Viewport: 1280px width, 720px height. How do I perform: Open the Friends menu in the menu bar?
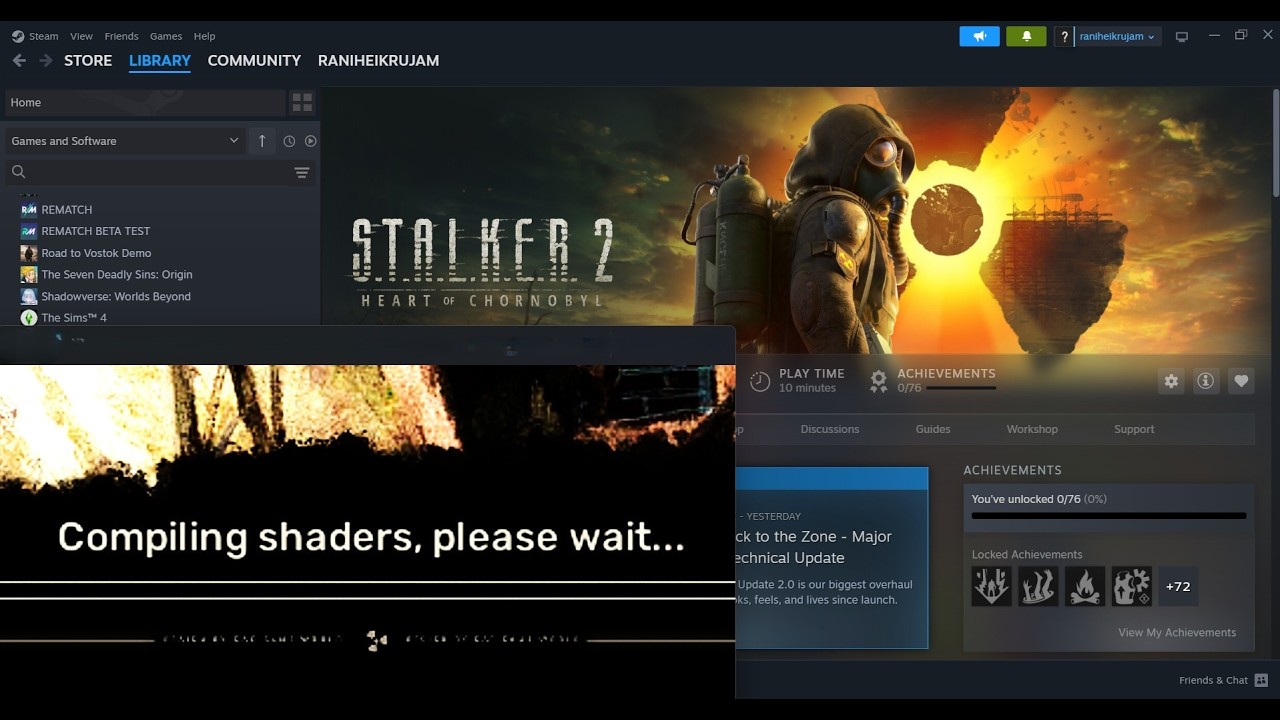[x=121, y=36]
